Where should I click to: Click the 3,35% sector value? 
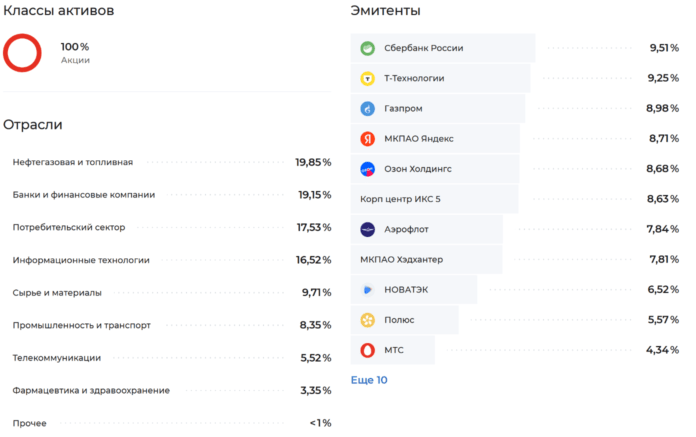click(x=316, y=390)
